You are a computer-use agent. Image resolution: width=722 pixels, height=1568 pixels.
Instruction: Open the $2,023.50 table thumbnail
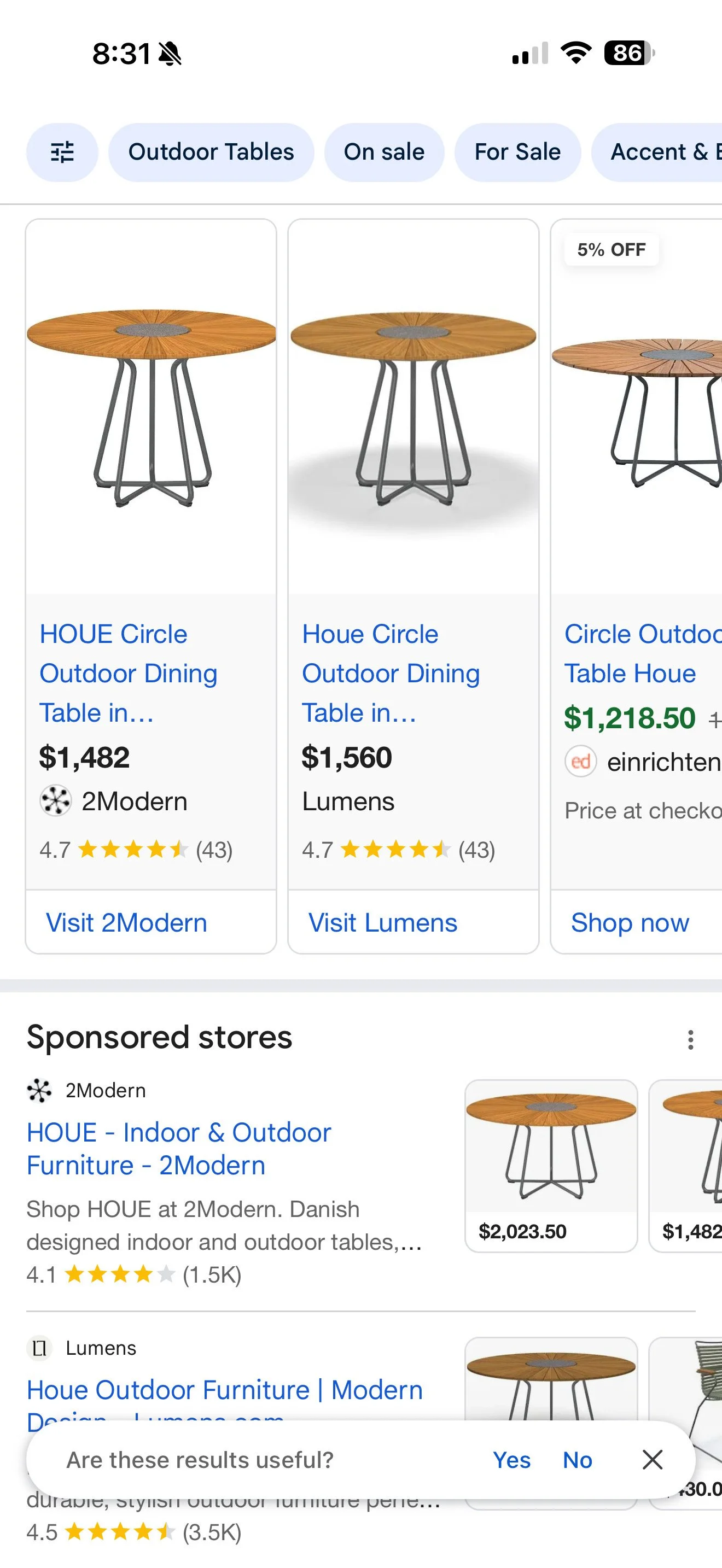[x=551, y=1166]
